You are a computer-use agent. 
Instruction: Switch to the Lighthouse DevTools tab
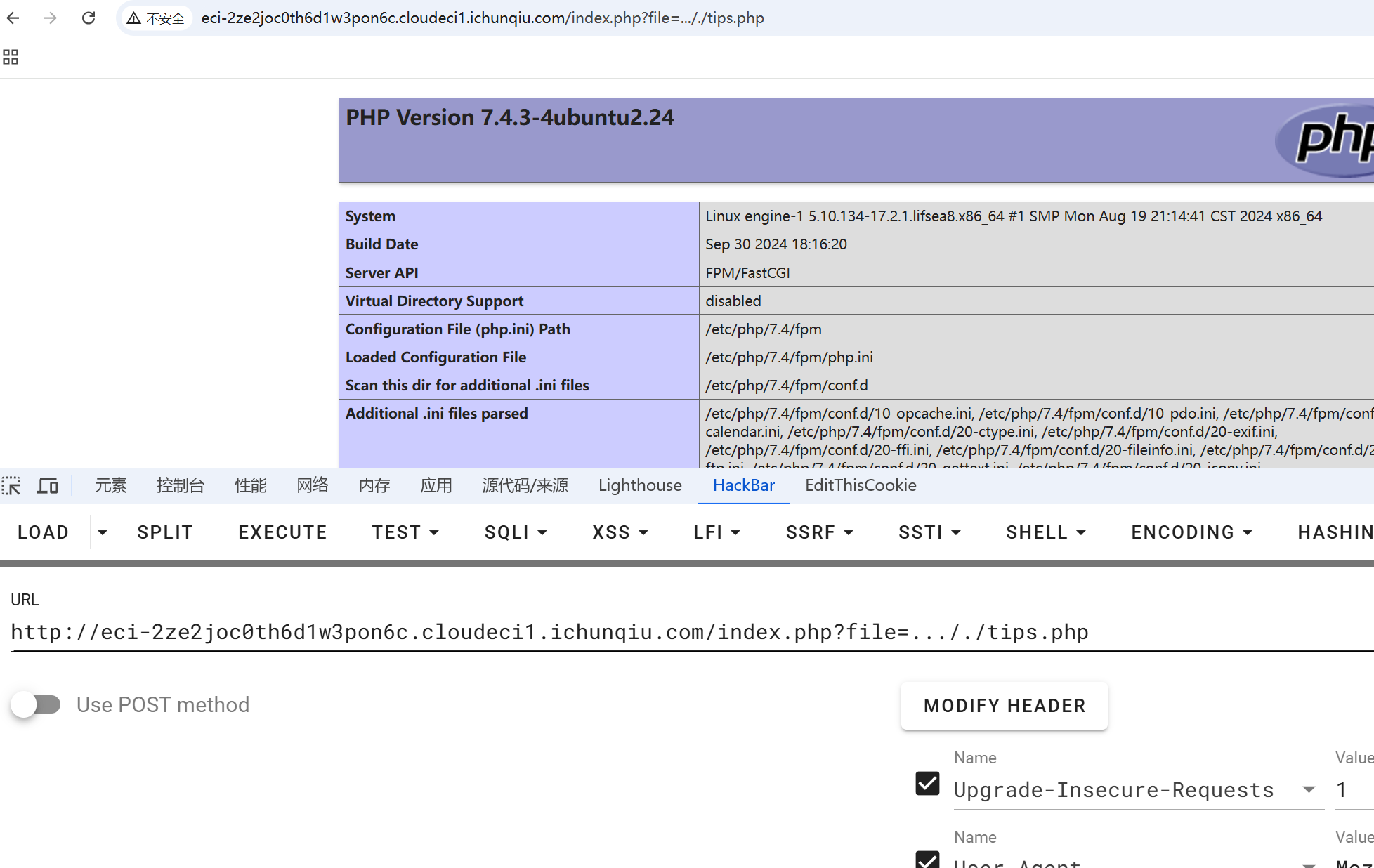pyautogui.click(x=640, y=485)
